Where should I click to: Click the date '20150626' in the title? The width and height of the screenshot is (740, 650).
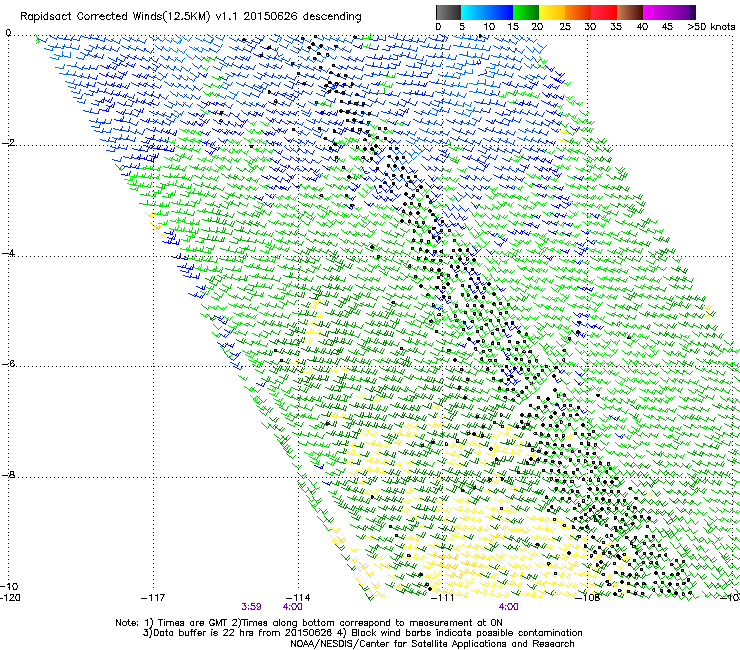pyautogui.click(x=270, y=16)
